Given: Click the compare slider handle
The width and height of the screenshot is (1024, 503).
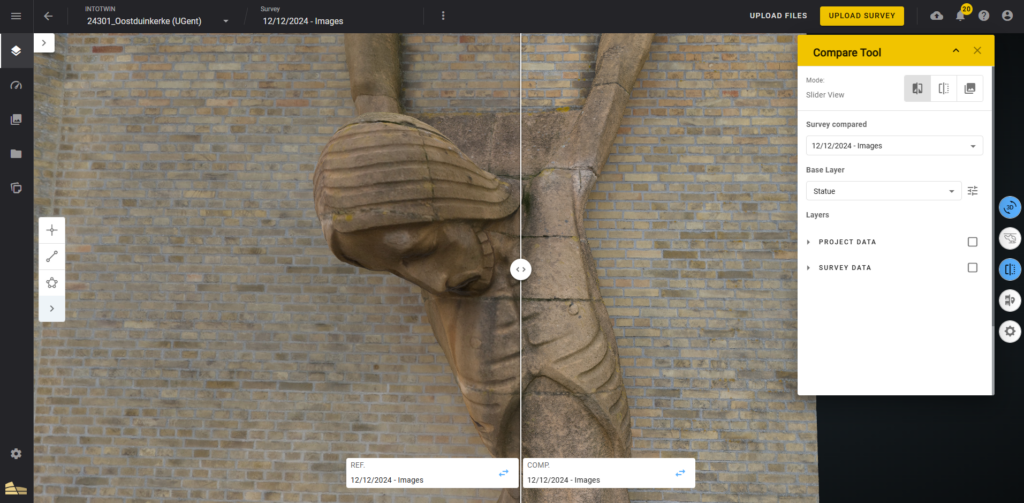Looking at the screenshot, I should 520,269.
